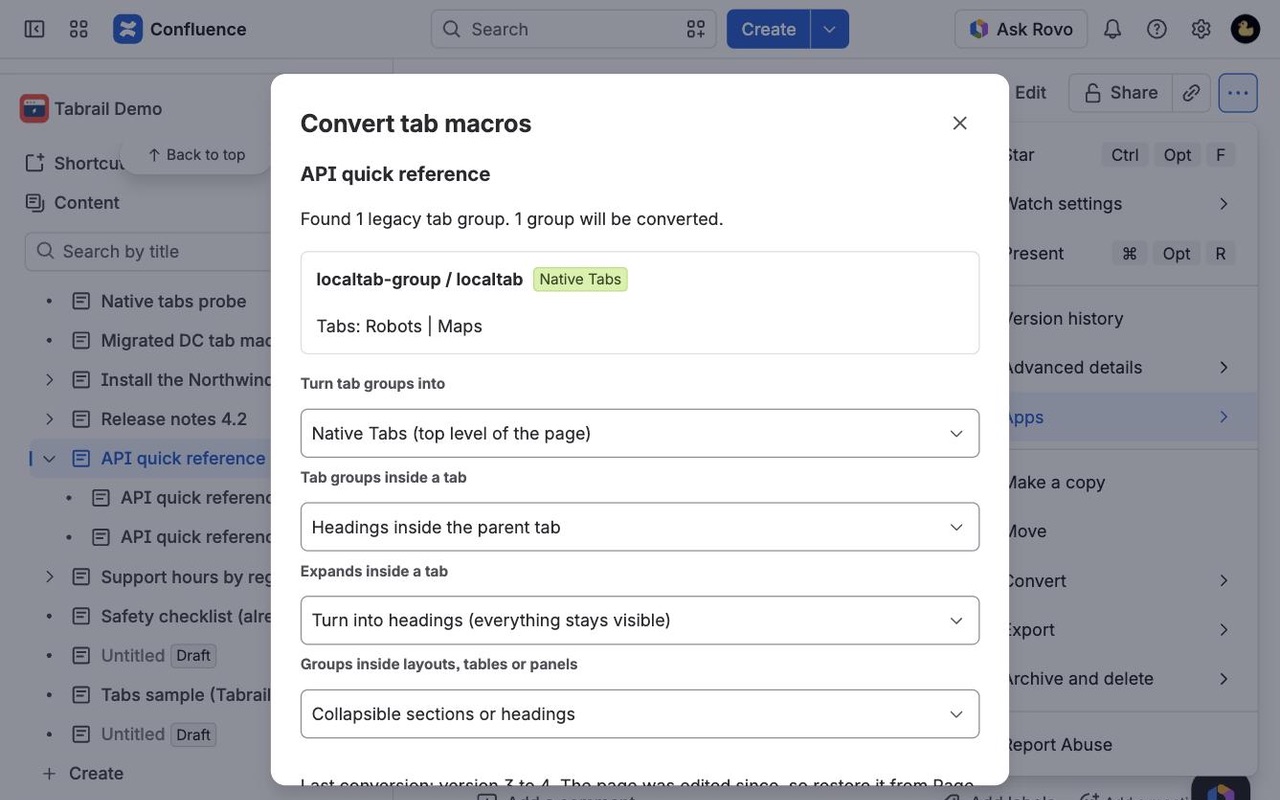The height and width of the screenshot is (800, 1280).
Task: Click the top Search field
Action: click(573, 29)
